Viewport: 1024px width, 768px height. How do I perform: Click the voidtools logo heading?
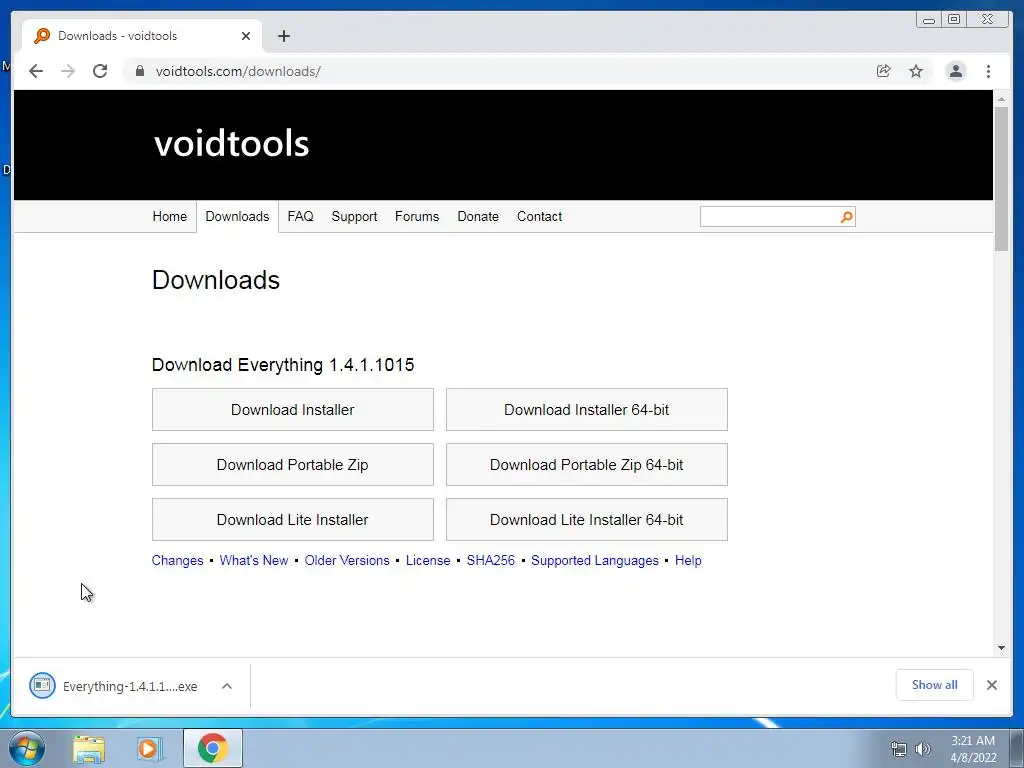231,143
